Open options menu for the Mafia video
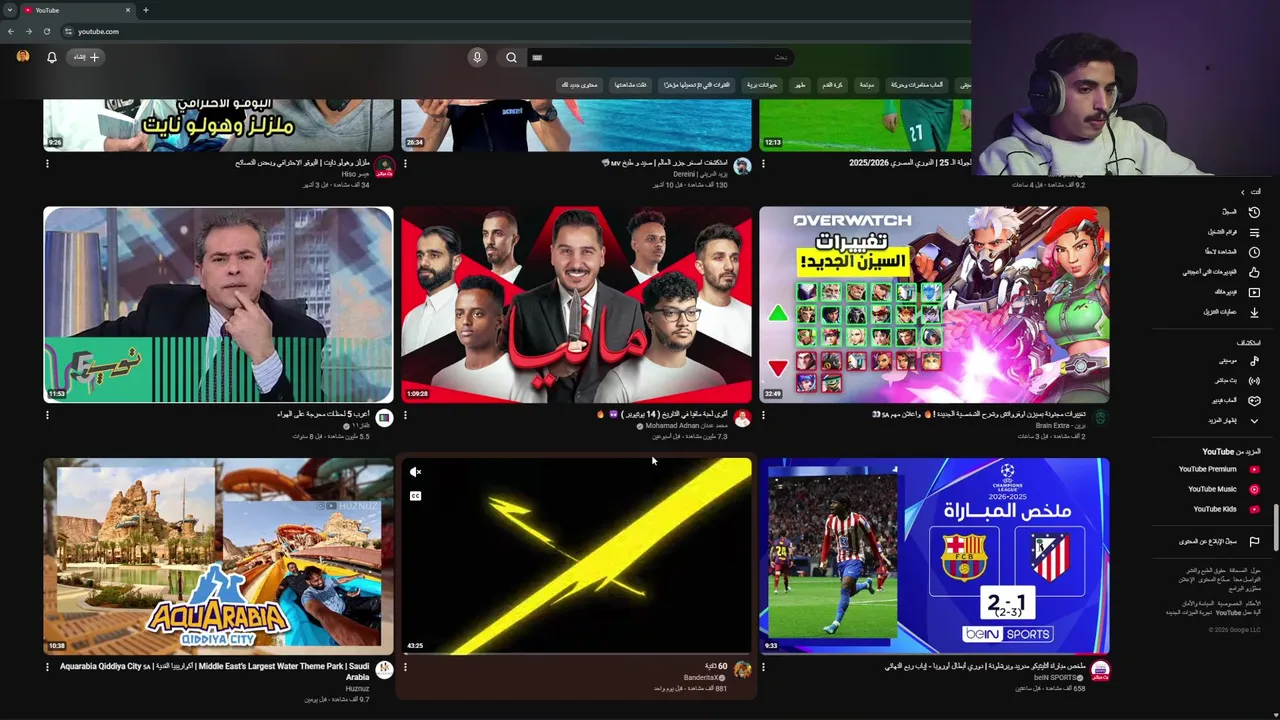The image size is (1280, 720). click(x=405, y=415)
